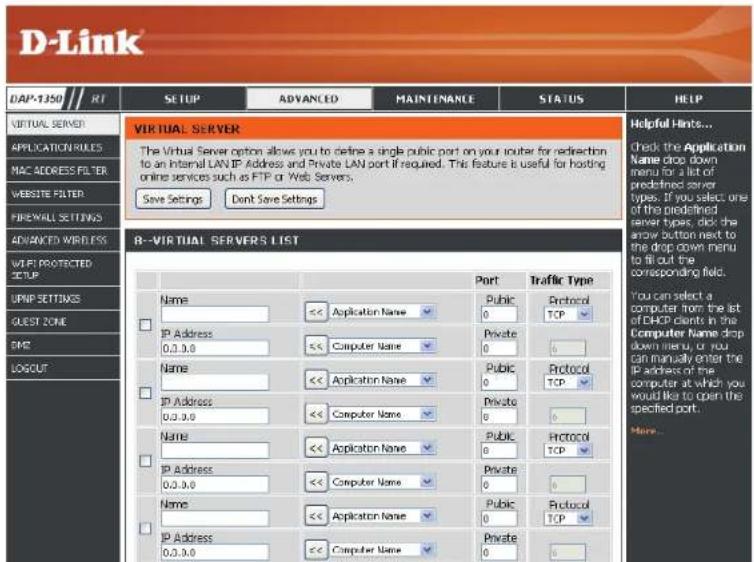
Task: Enable the first virtual server checkbox
Action: [145, 325]
